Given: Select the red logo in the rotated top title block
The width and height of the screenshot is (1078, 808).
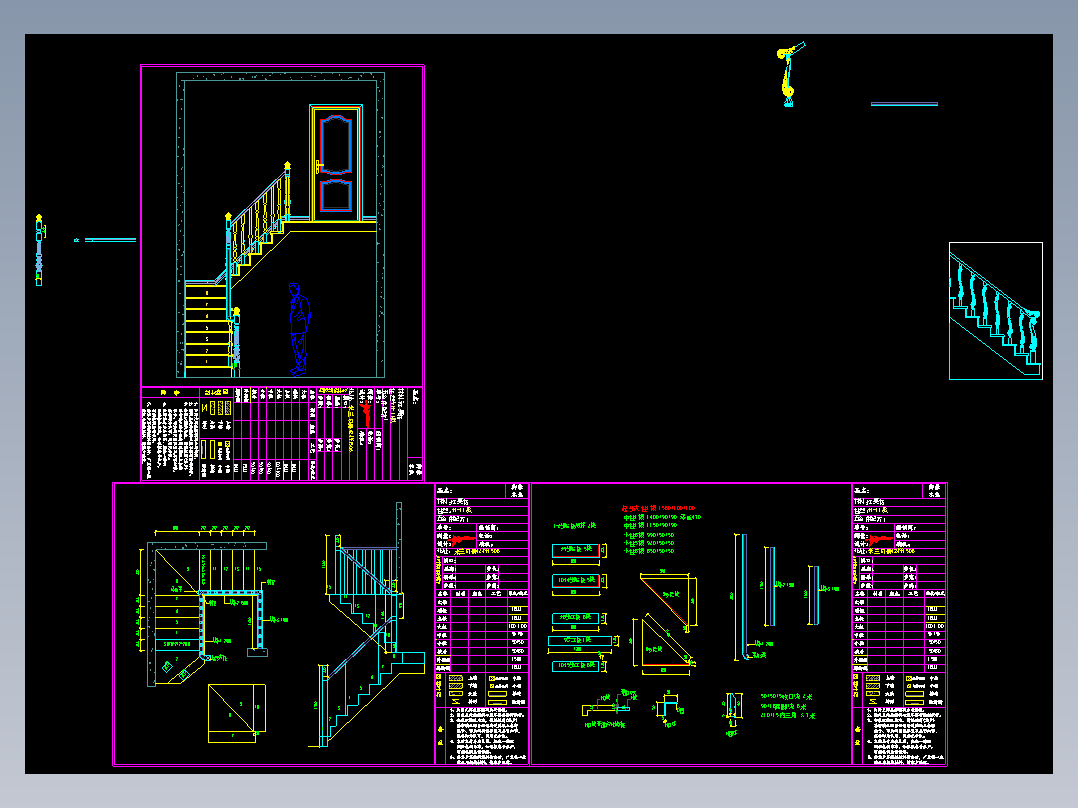Looking at the screenshot, I should coord(365,413).
